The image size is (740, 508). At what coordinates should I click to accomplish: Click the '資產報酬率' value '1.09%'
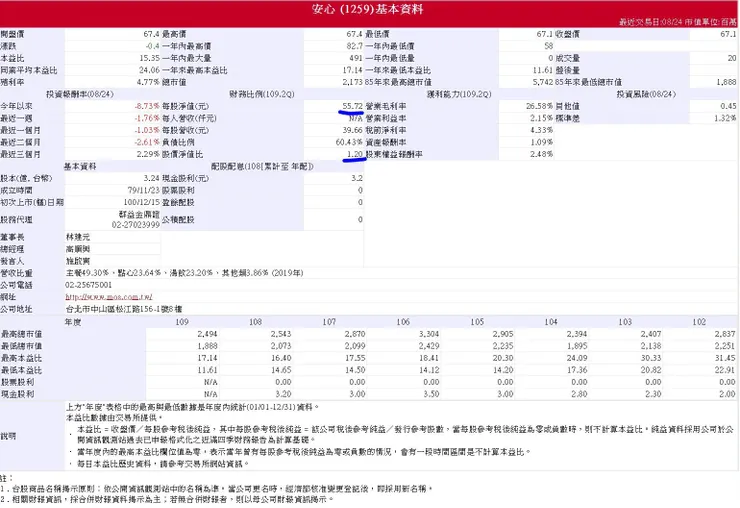[x=541, y=142]
